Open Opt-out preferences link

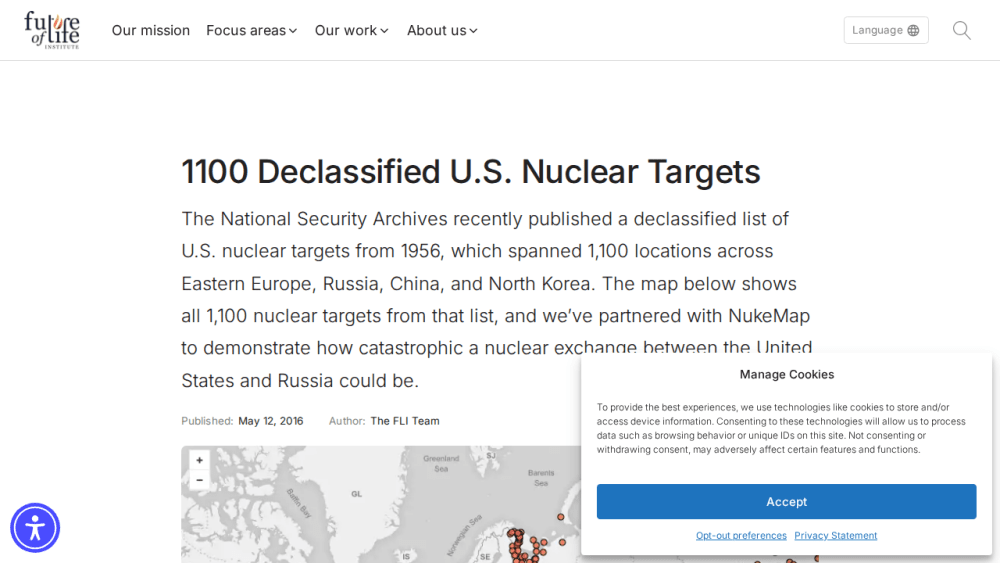point(741,536)
